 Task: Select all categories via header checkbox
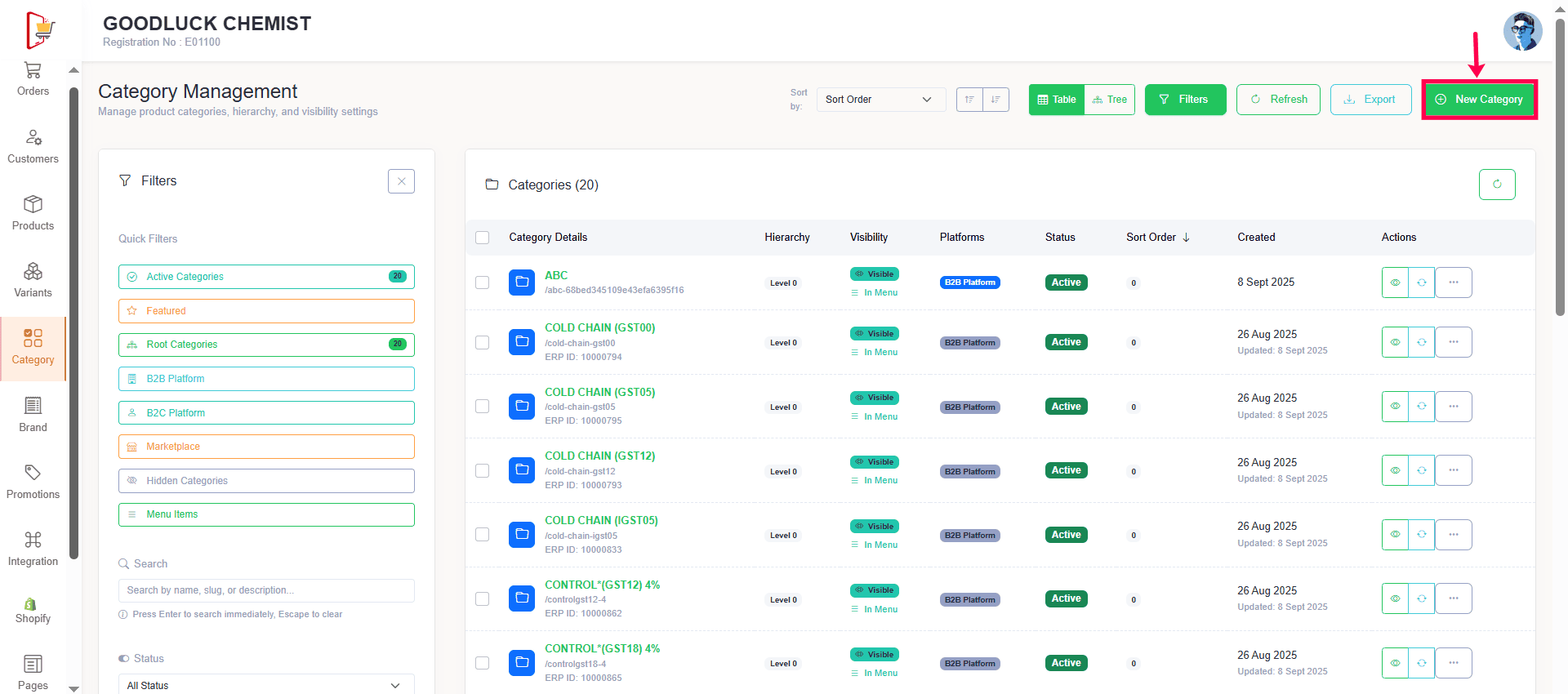483,238
